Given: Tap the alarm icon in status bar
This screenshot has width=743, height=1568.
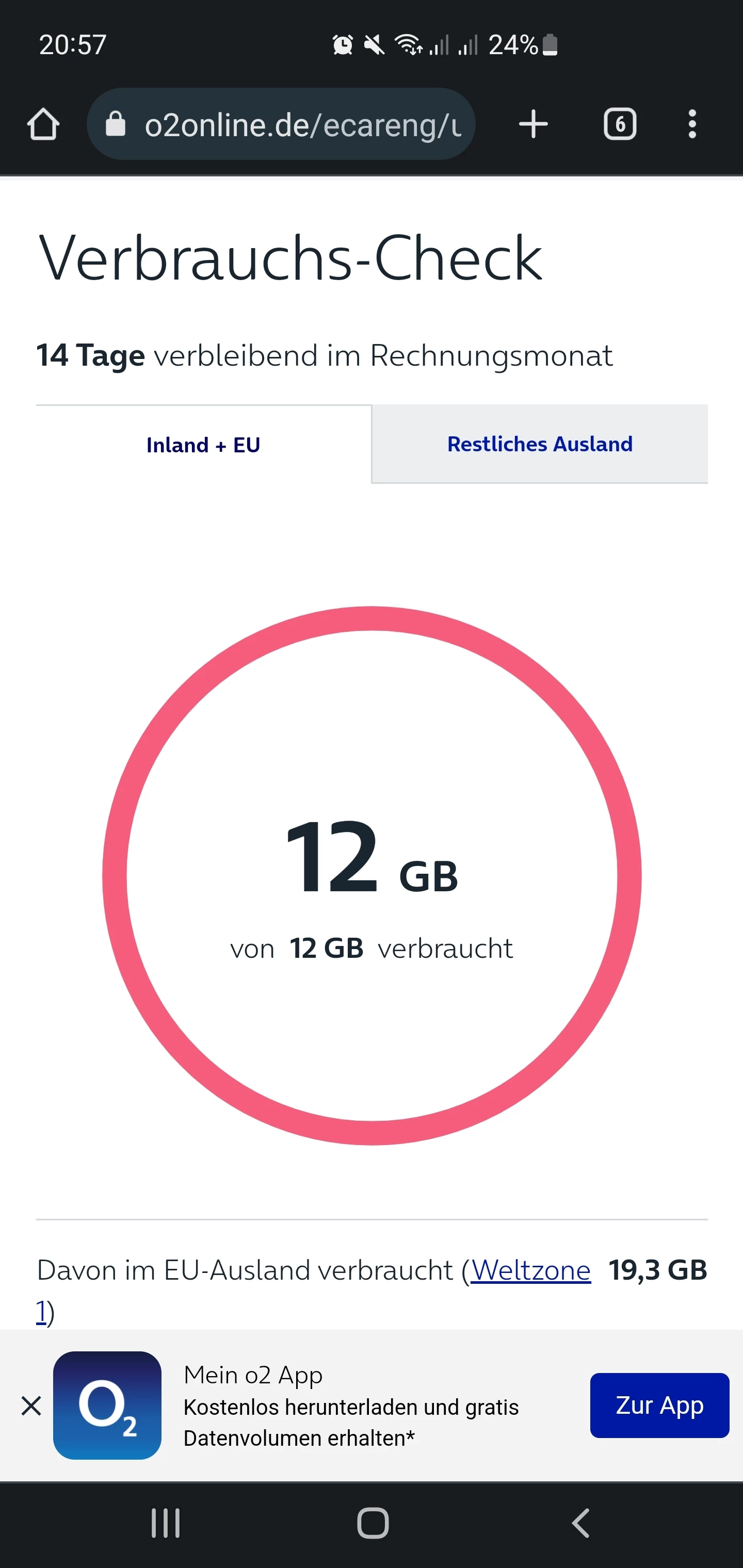Looking at the screenshot, I should [x=343, y=45].
